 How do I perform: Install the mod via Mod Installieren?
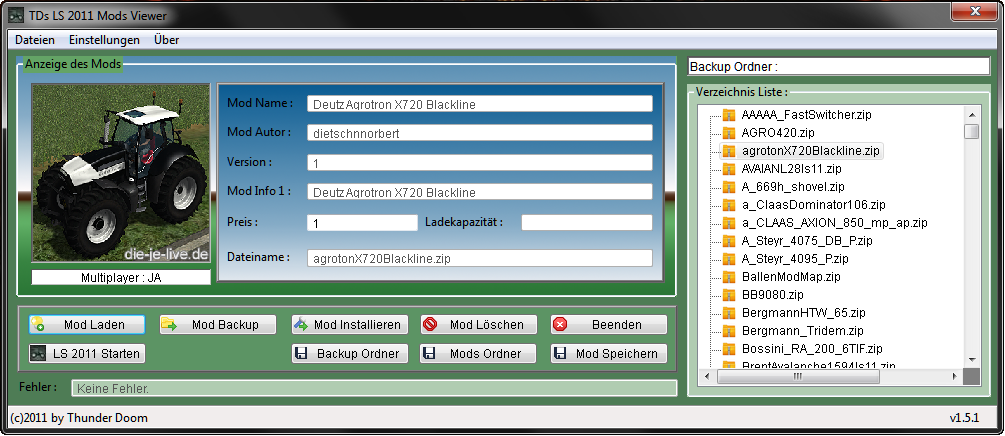[x=350, y=324]
